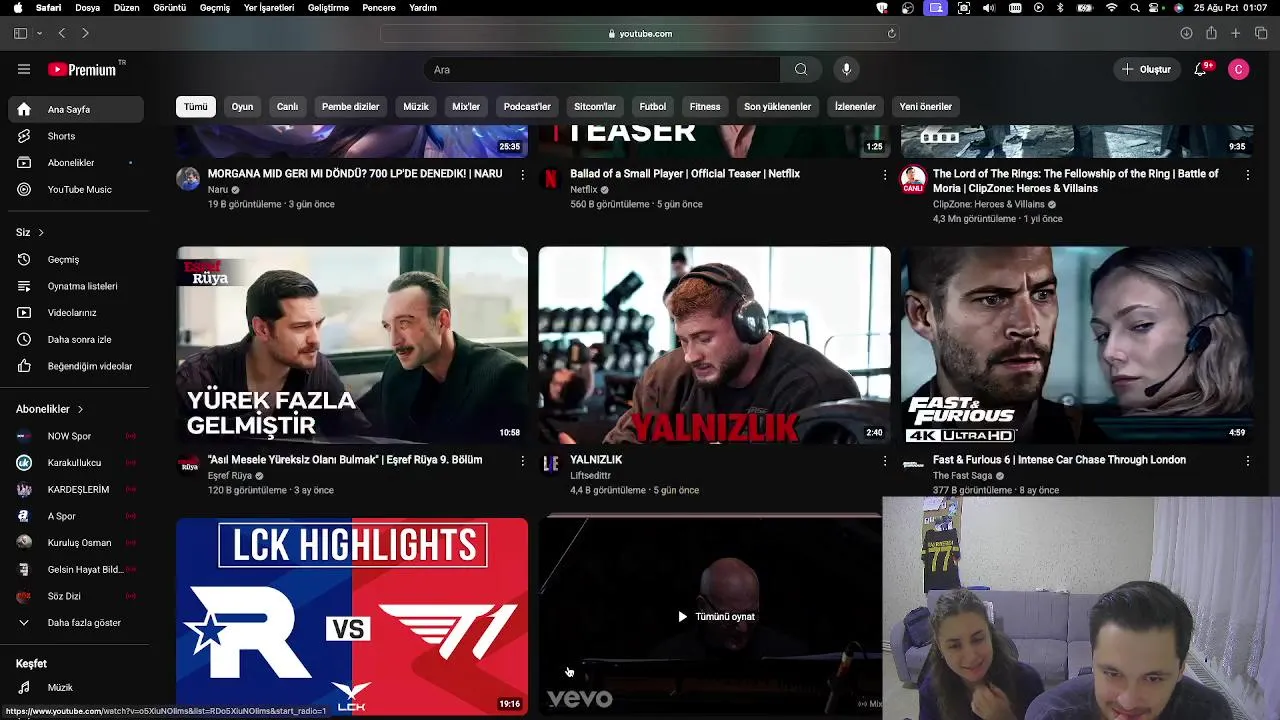
Task: Open the Geçmiş menu in menu bar
Action: point(214,7)
